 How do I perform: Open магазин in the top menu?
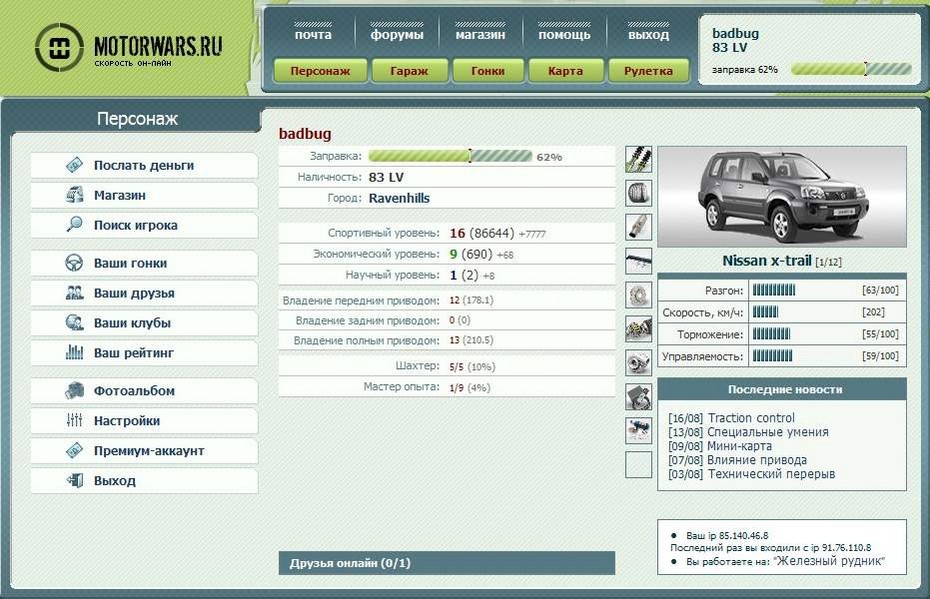pyautogui.click(x=480, y=34)
